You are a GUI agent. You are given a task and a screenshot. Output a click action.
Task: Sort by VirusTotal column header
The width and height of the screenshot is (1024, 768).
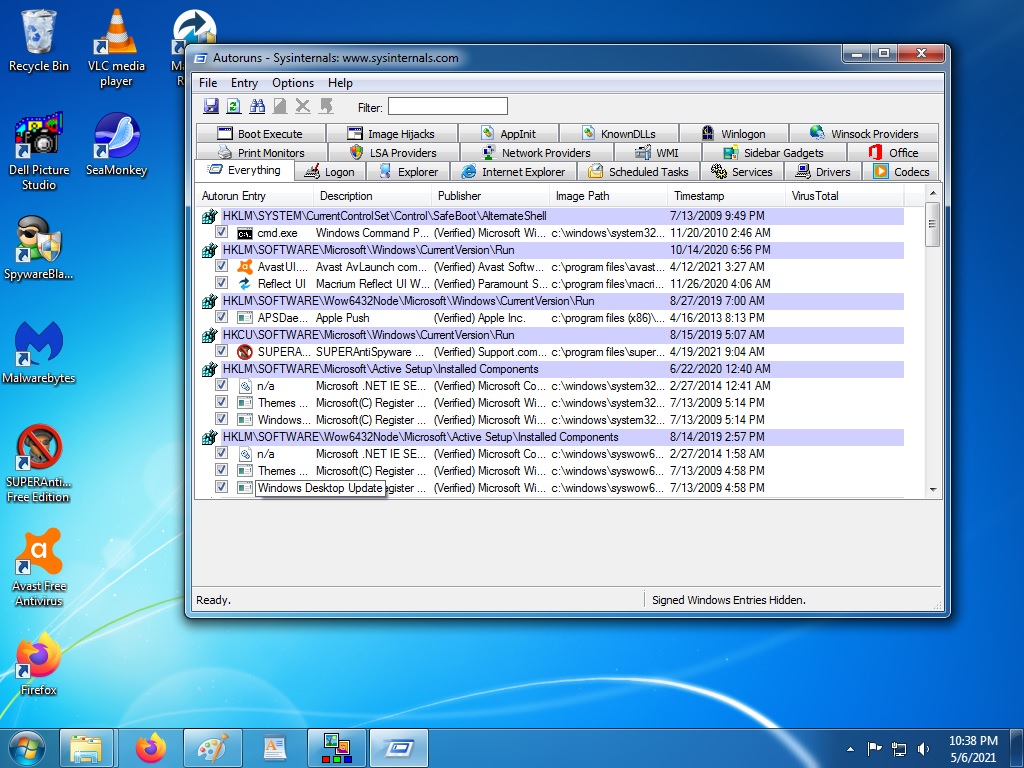point(844,196)
